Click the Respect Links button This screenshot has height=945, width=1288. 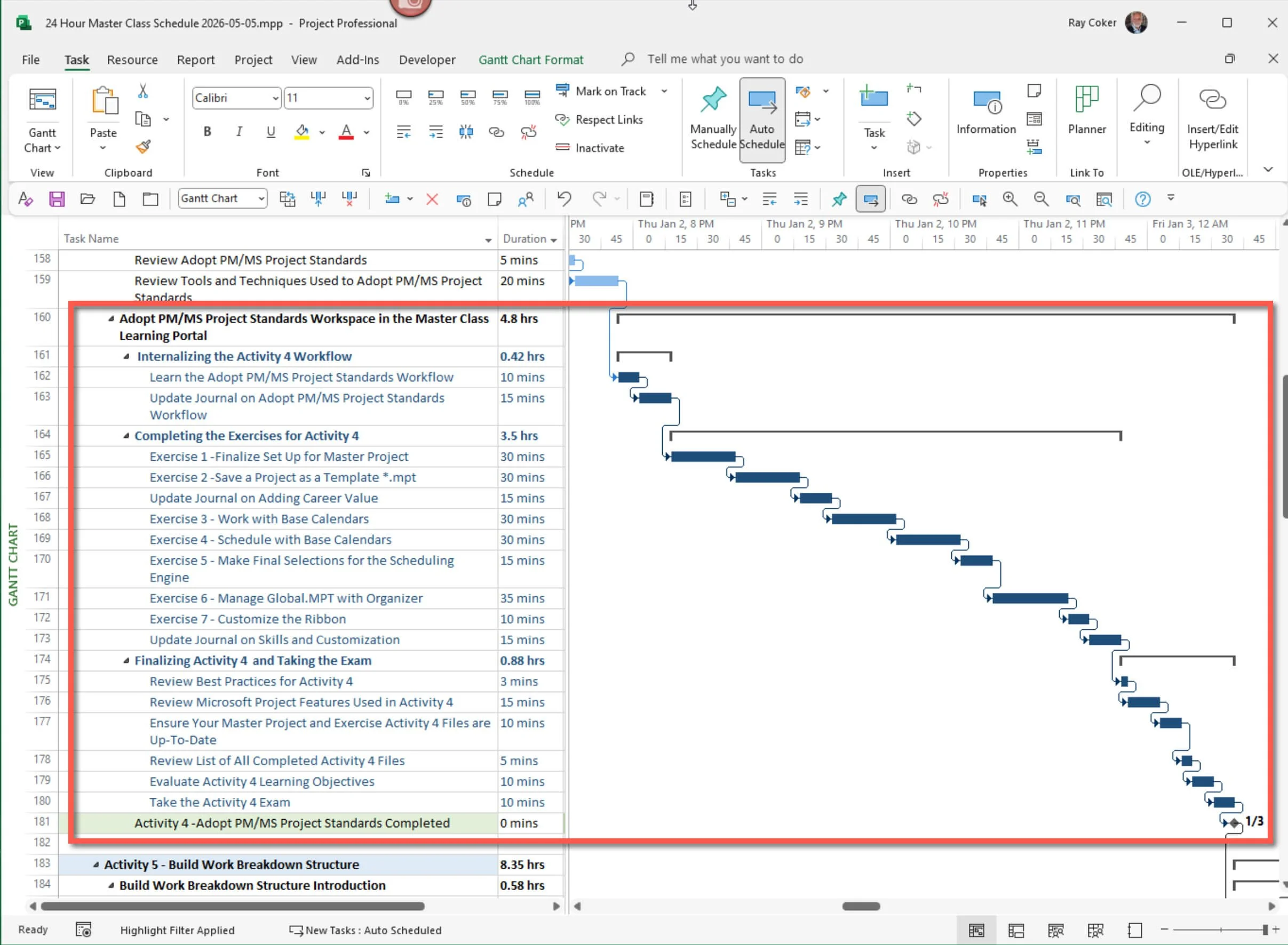point(599,119)
